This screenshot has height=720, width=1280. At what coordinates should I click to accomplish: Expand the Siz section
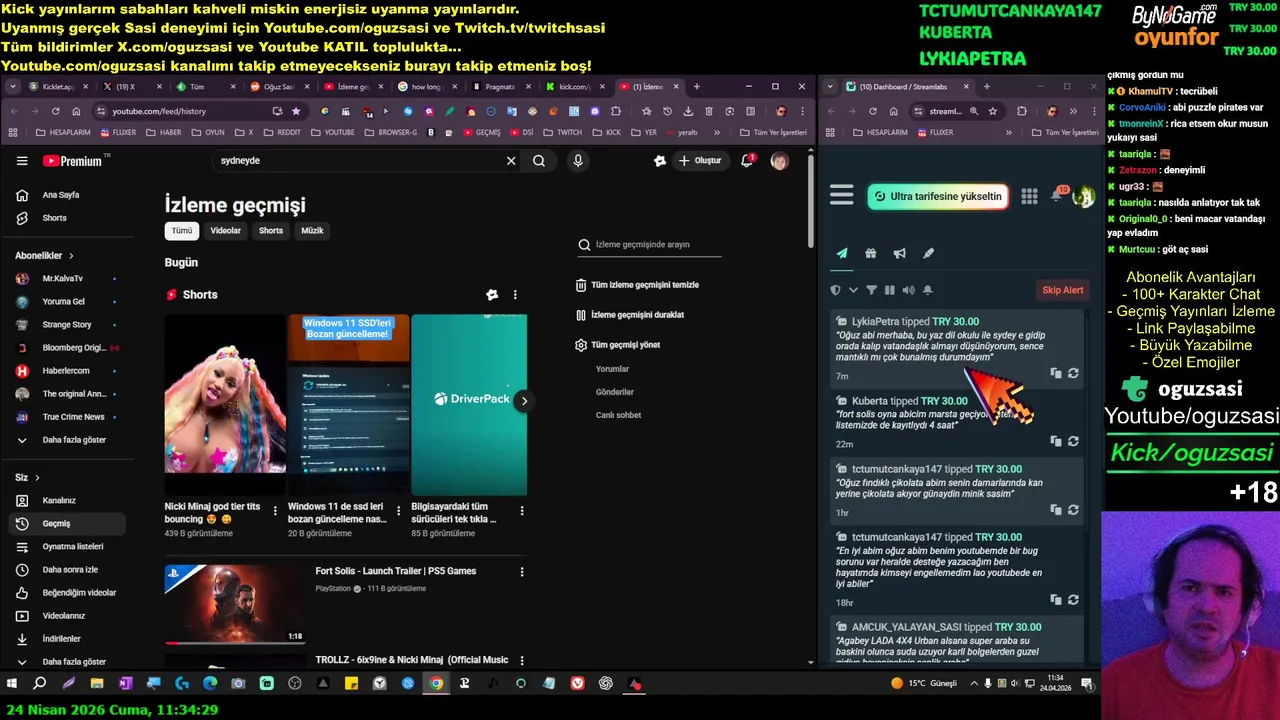pos(27,478)
